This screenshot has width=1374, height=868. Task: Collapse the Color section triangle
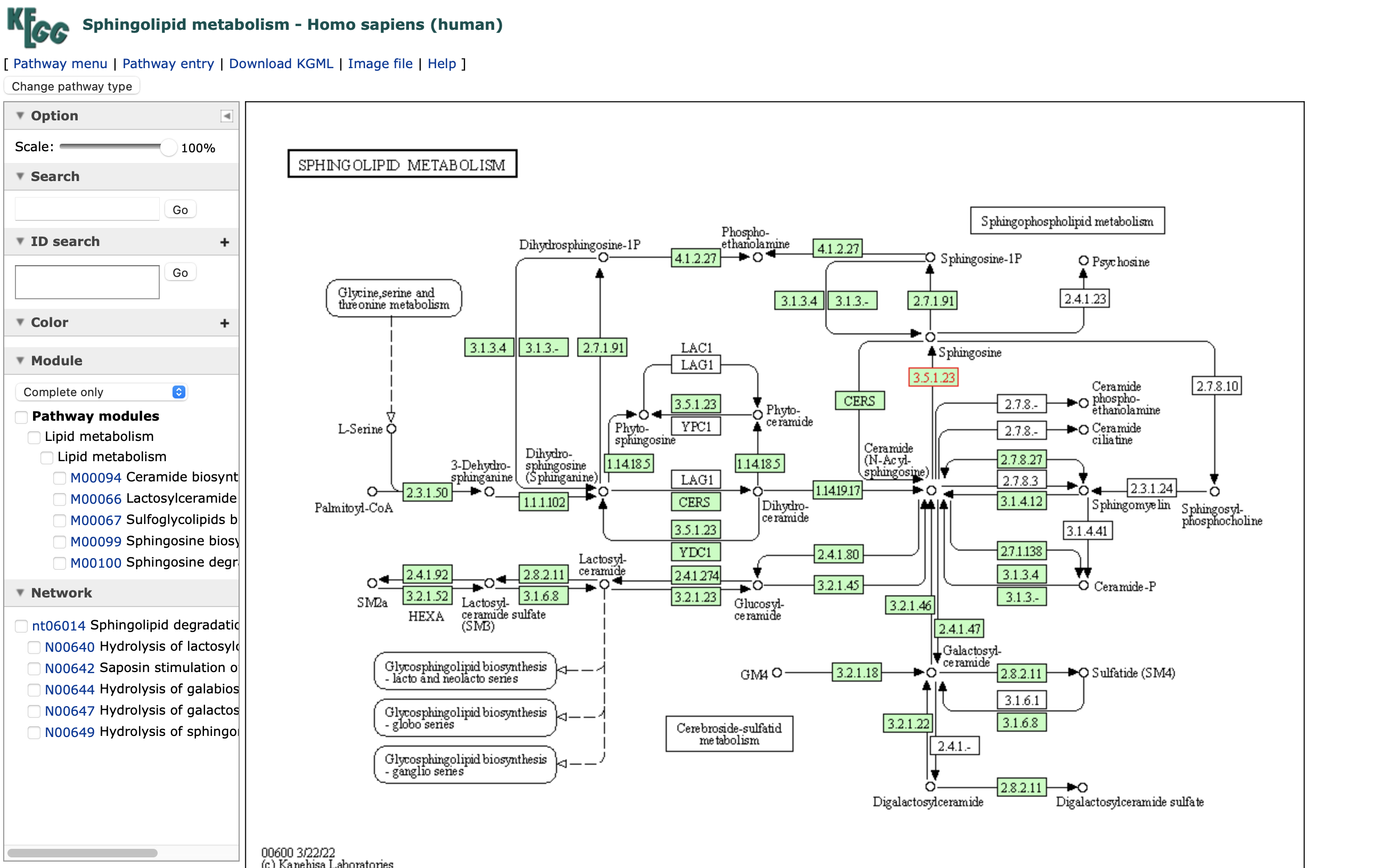pos(20,322)
